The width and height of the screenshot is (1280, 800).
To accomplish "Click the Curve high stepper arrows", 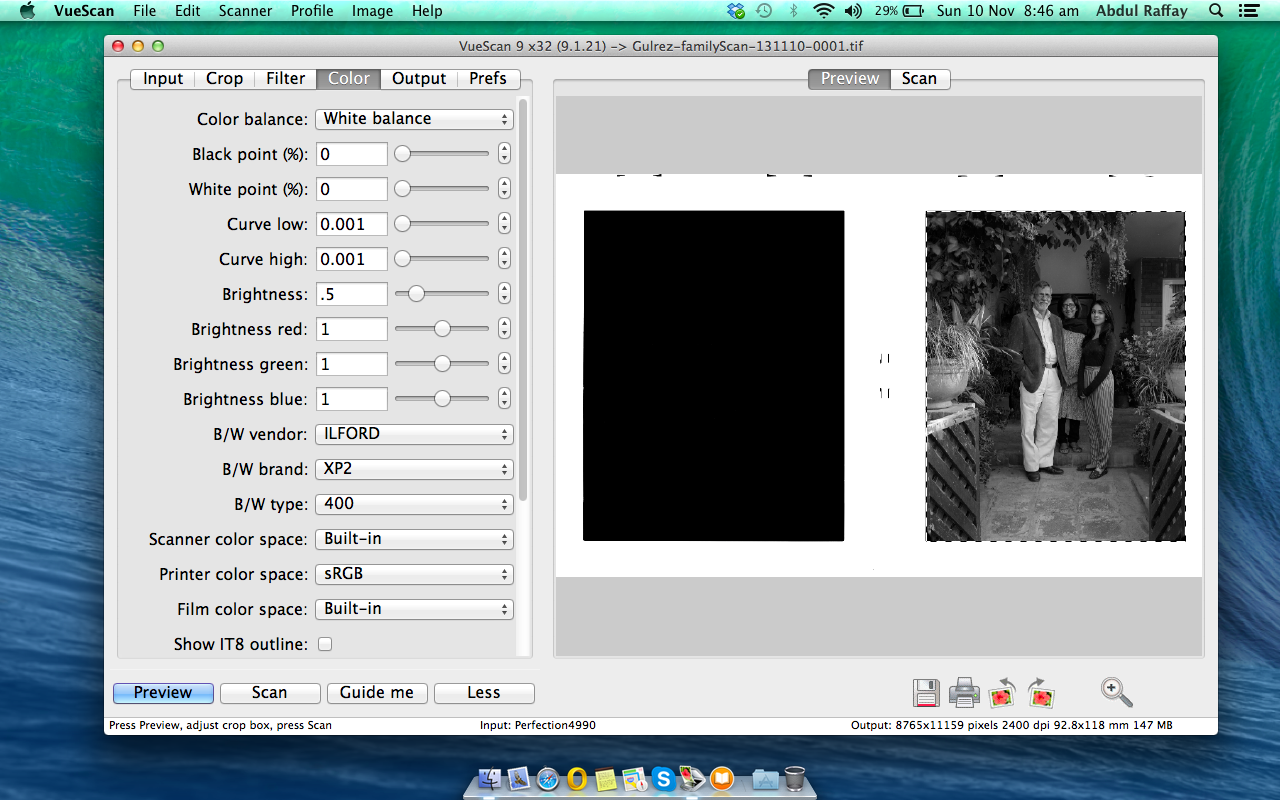I will [504, 259].
